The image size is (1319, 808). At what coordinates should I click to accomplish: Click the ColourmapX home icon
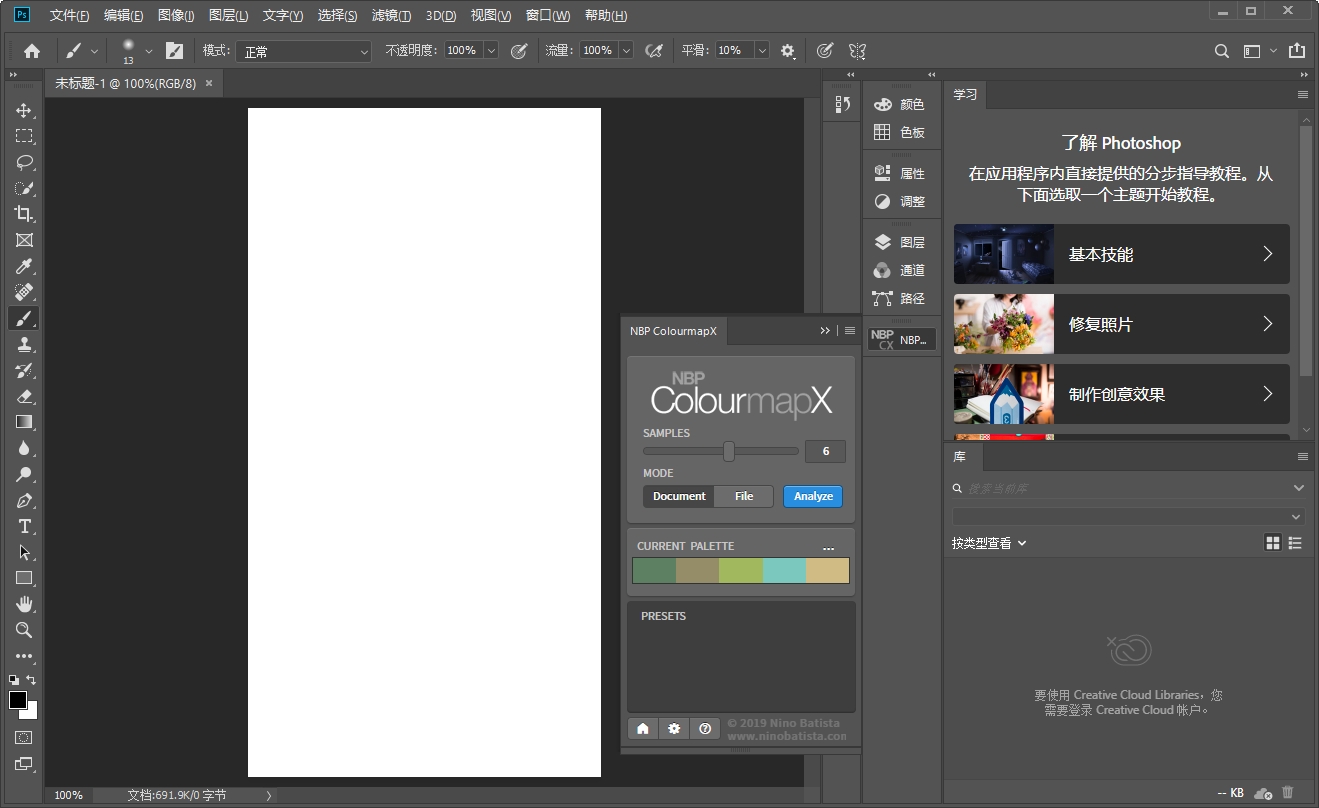pos(643,729)
